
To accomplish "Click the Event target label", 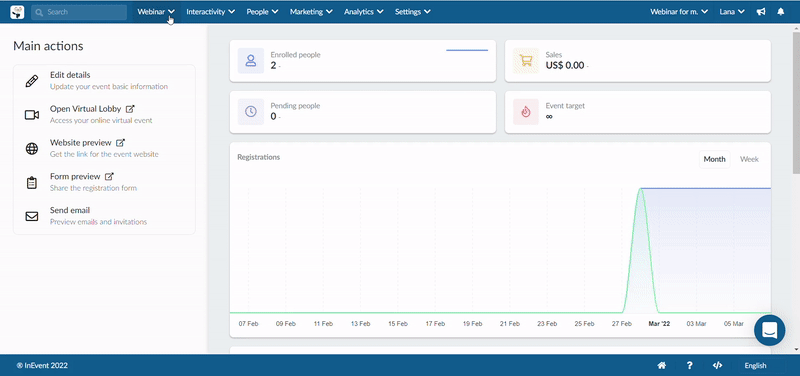I will click(565, 106).
